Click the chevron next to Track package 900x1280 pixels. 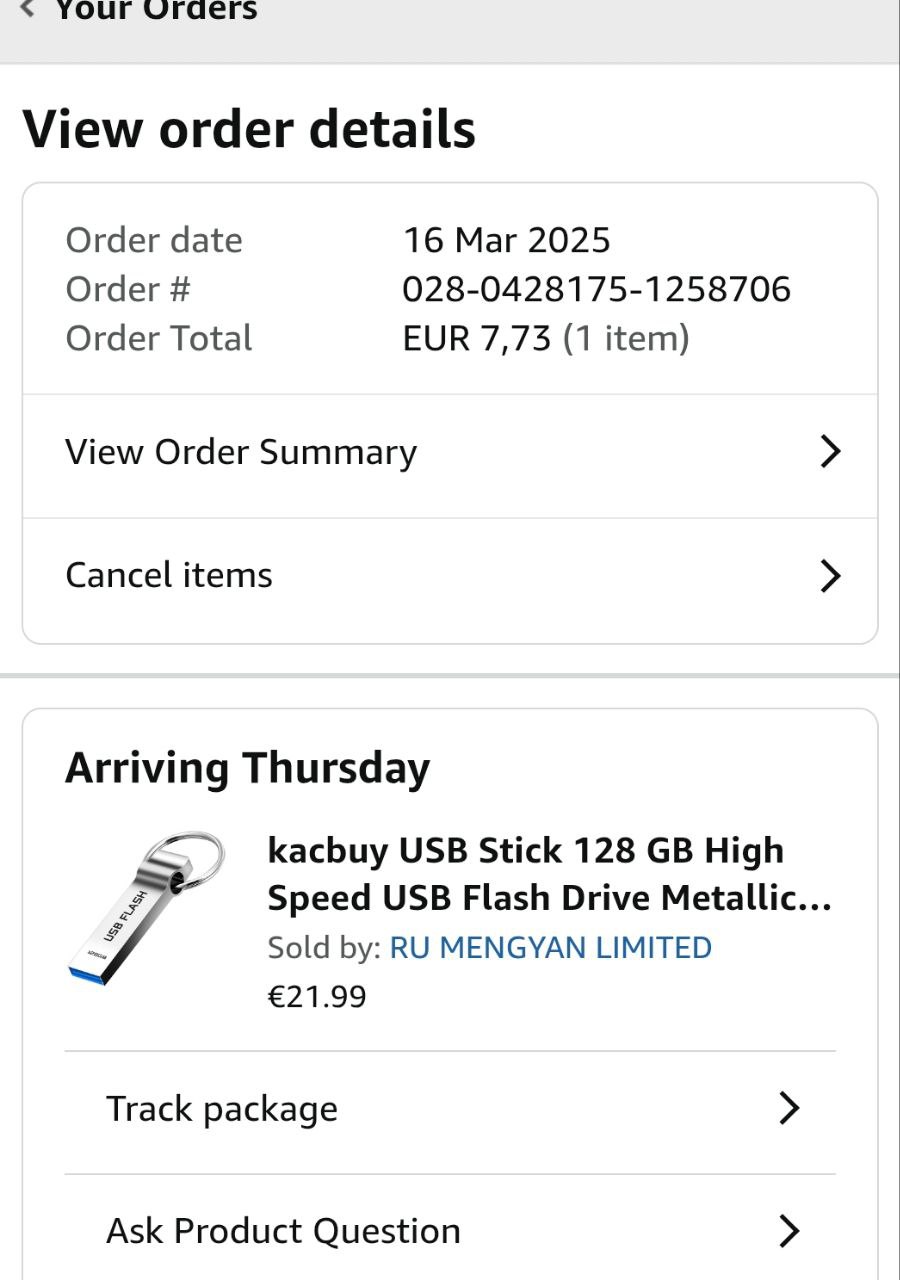[789, 1108]
